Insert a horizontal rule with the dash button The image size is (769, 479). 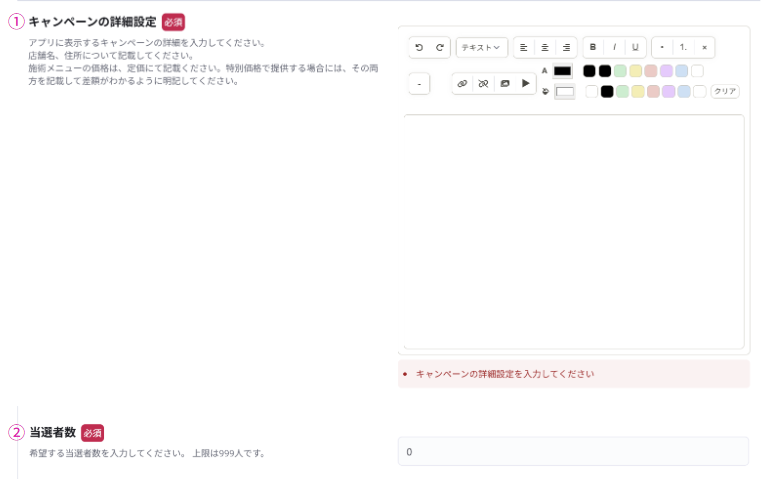pyautogui.click(x=419, y=84)
